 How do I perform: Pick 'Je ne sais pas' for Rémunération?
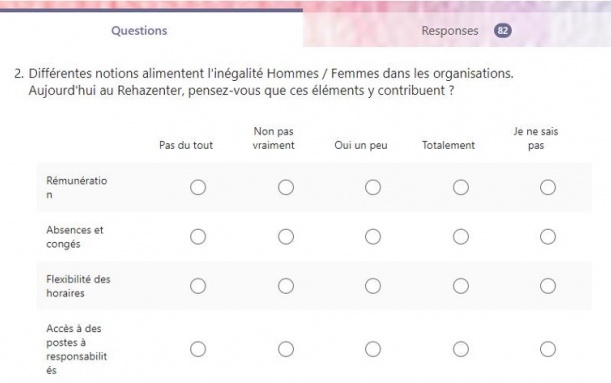(548, 187)
